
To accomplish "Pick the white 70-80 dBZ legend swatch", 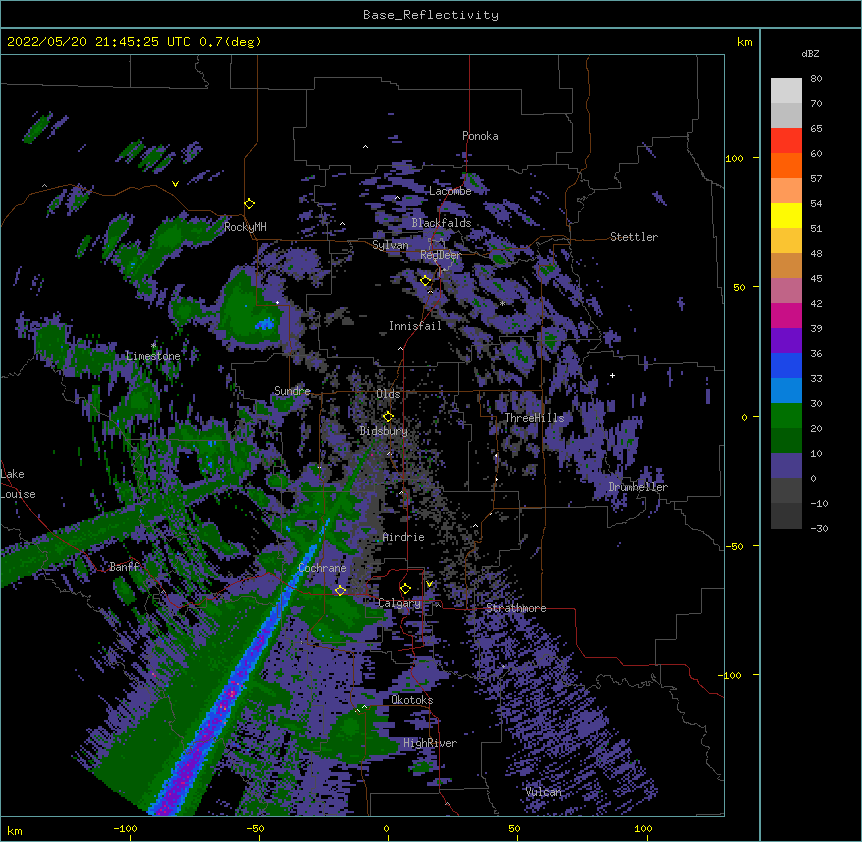I will [786, 91].
